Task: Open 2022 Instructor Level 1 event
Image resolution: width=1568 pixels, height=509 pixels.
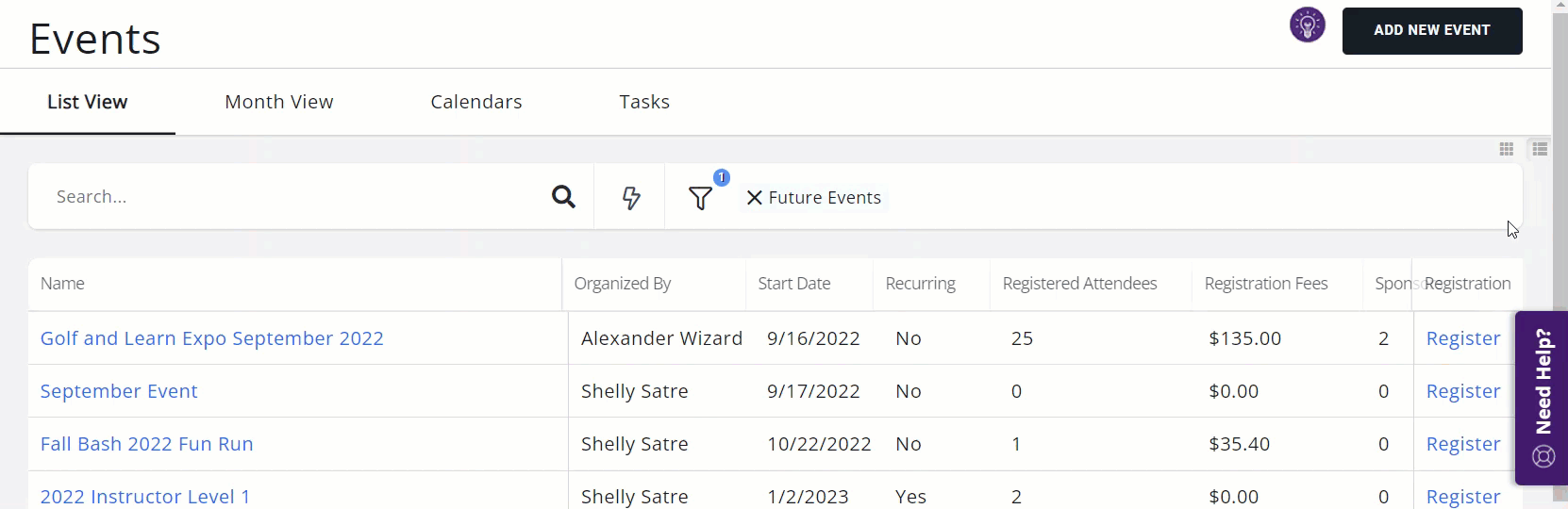Action: (x=145, y=496)
